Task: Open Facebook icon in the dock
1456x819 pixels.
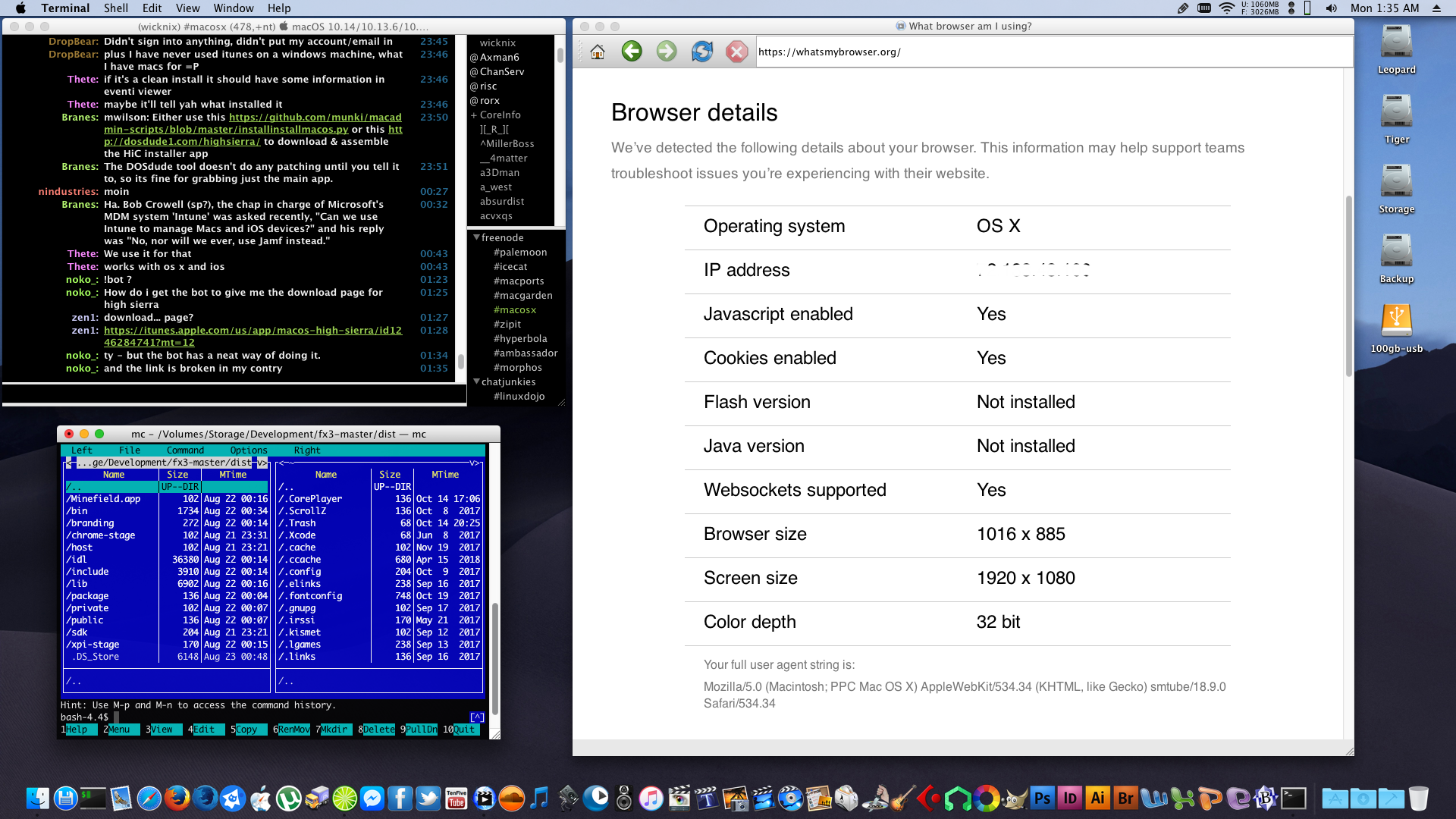Action: point(400,798)
